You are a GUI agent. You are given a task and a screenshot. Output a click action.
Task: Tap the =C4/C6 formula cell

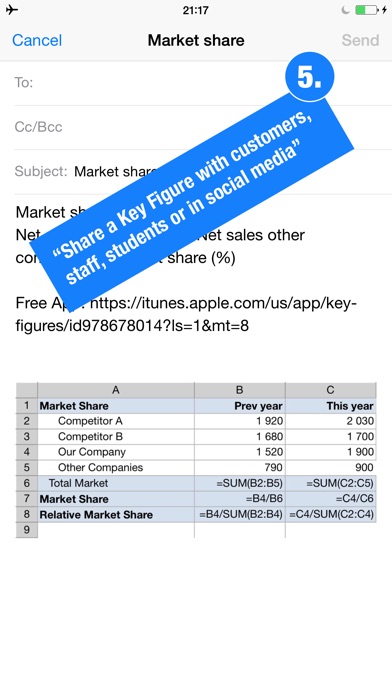[330, 498]
